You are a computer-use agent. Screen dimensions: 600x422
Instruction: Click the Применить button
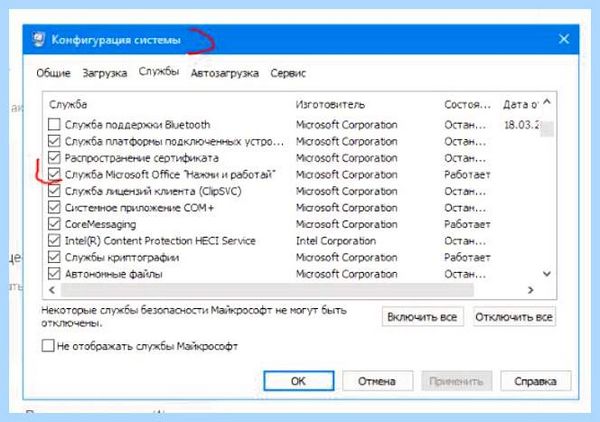456,381
